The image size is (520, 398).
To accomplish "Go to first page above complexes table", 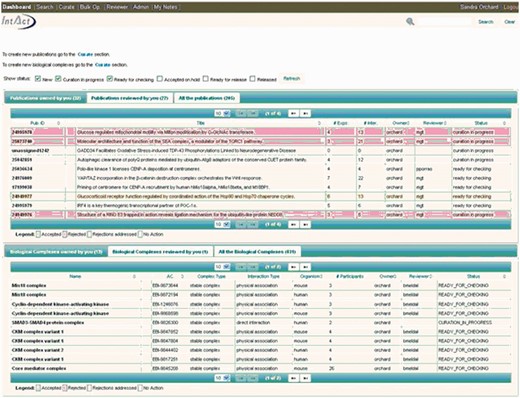I will click(x=241, y=267).
